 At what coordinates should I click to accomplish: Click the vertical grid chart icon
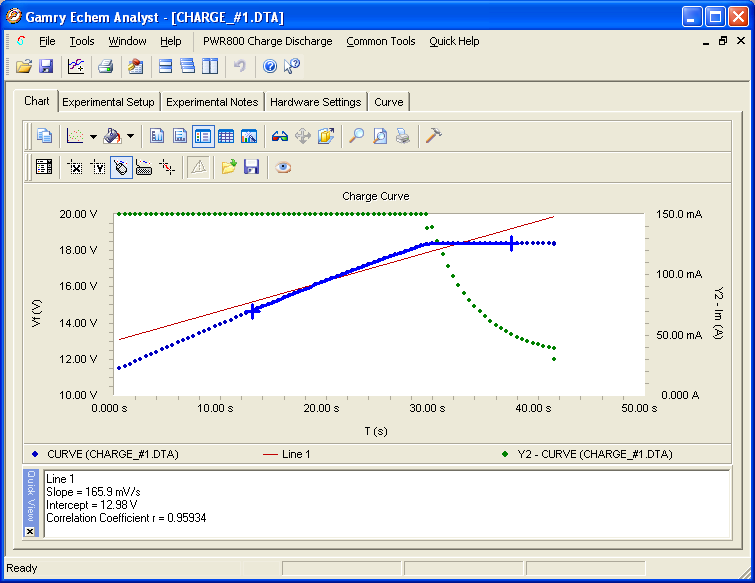point(157,136)
